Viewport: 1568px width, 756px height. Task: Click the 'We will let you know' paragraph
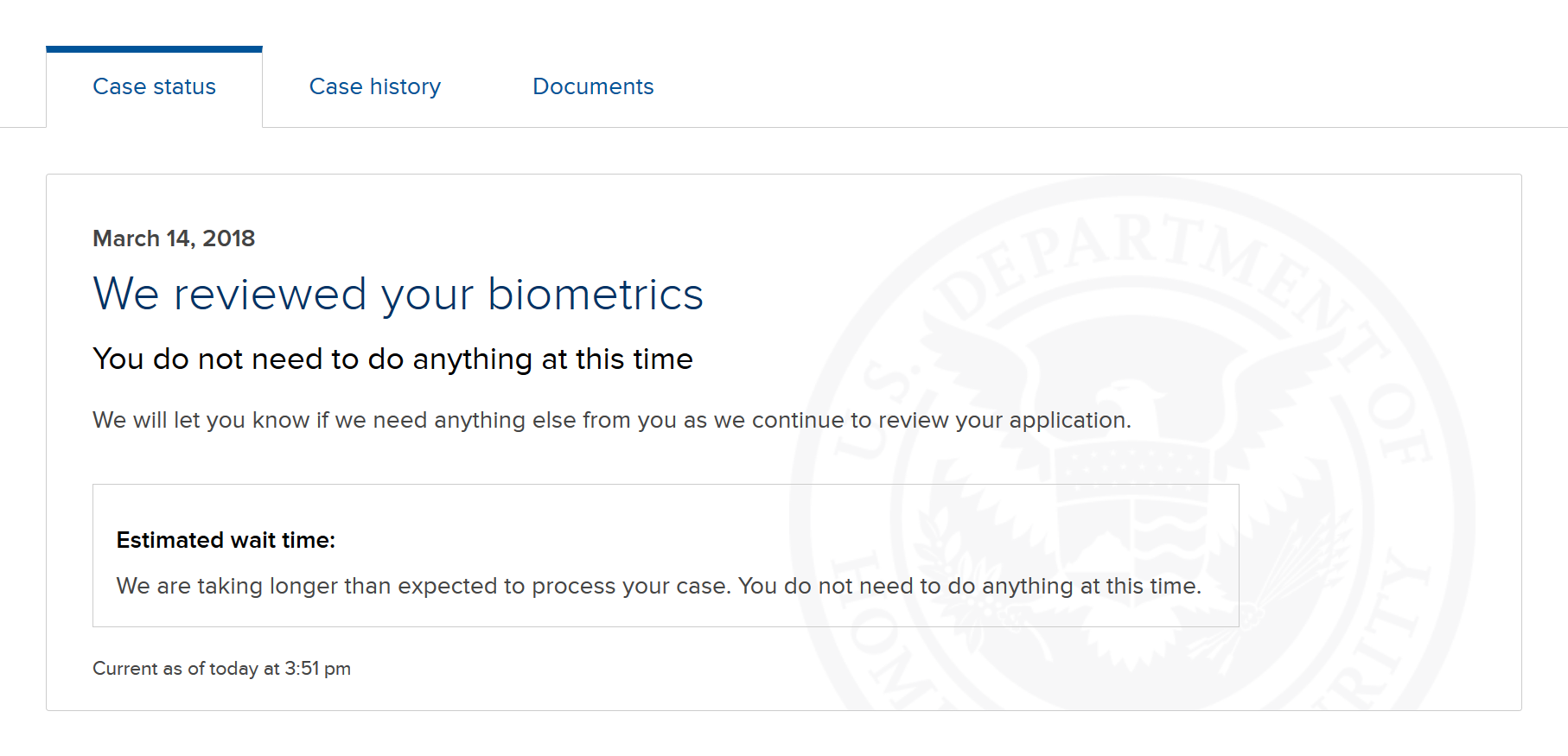point(612,421)
